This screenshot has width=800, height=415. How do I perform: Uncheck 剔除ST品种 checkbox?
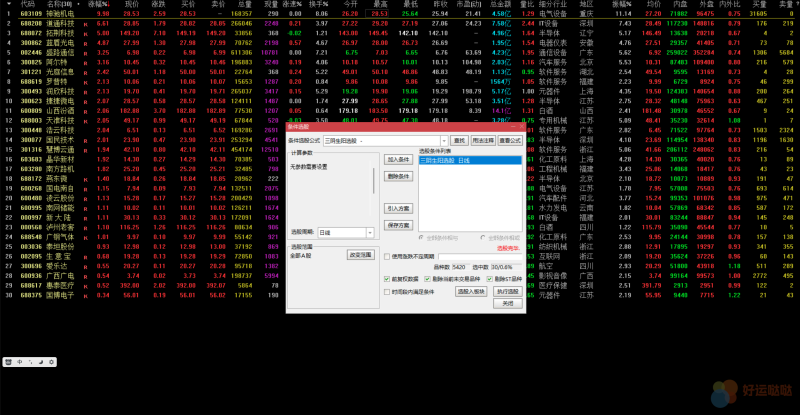[x=489, y=279]
